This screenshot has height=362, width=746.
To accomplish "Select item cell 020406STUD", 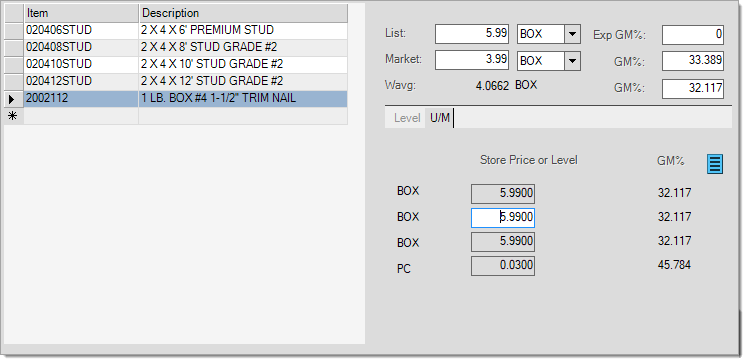I will click(x=81, y=30).
